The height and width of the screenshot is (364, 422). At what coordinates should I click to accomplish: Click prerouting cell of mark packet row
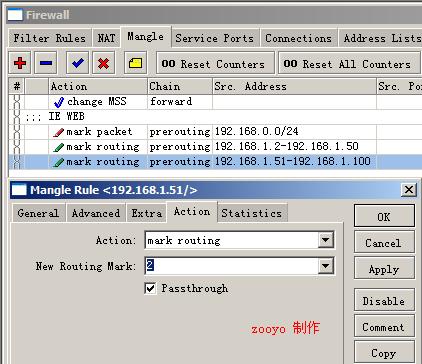pyautogui.click(x=180, y=132)
